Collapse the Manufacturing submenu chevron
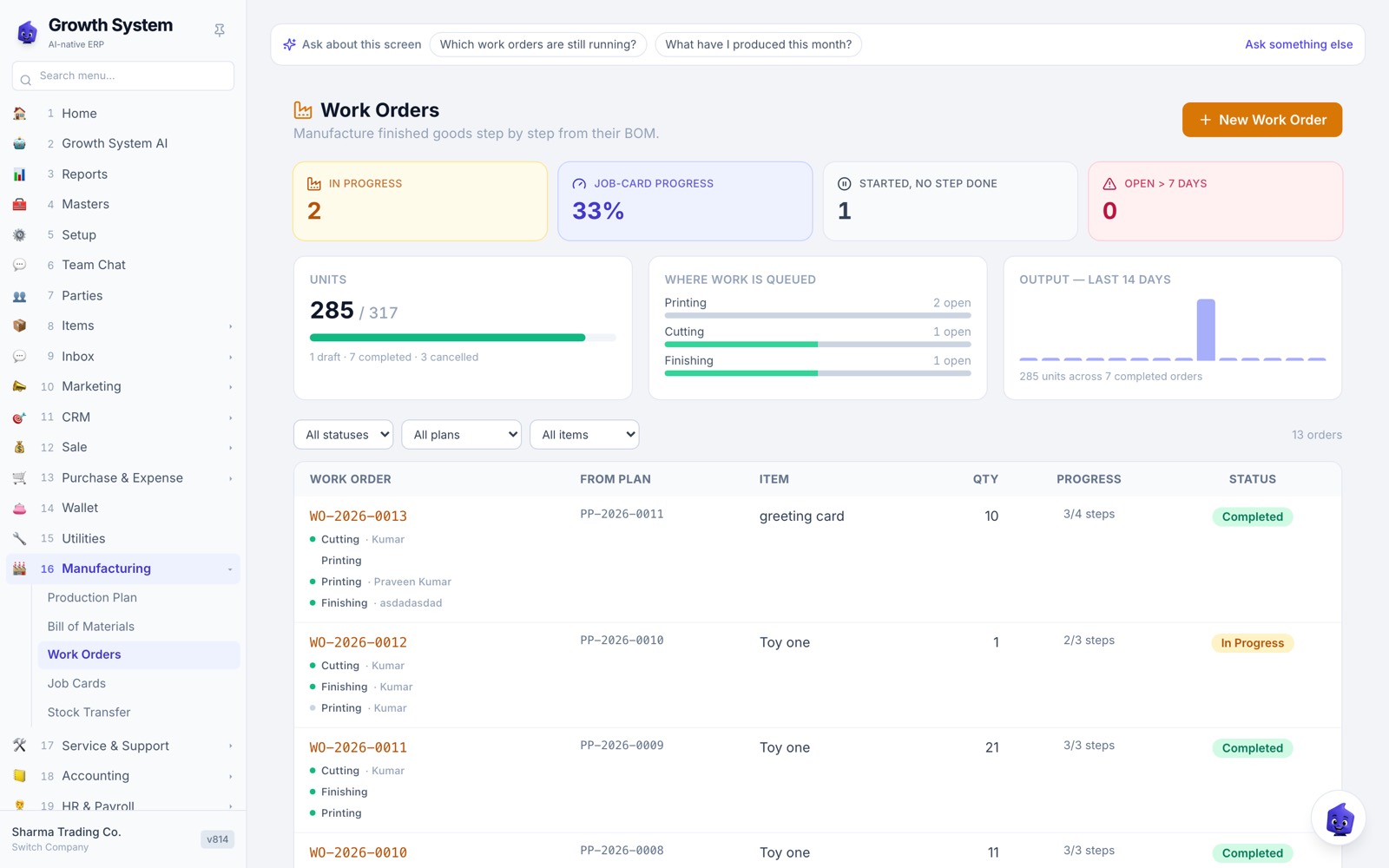Image resolution: width=1389 pixels, height=868 pixels. (231, 569)
